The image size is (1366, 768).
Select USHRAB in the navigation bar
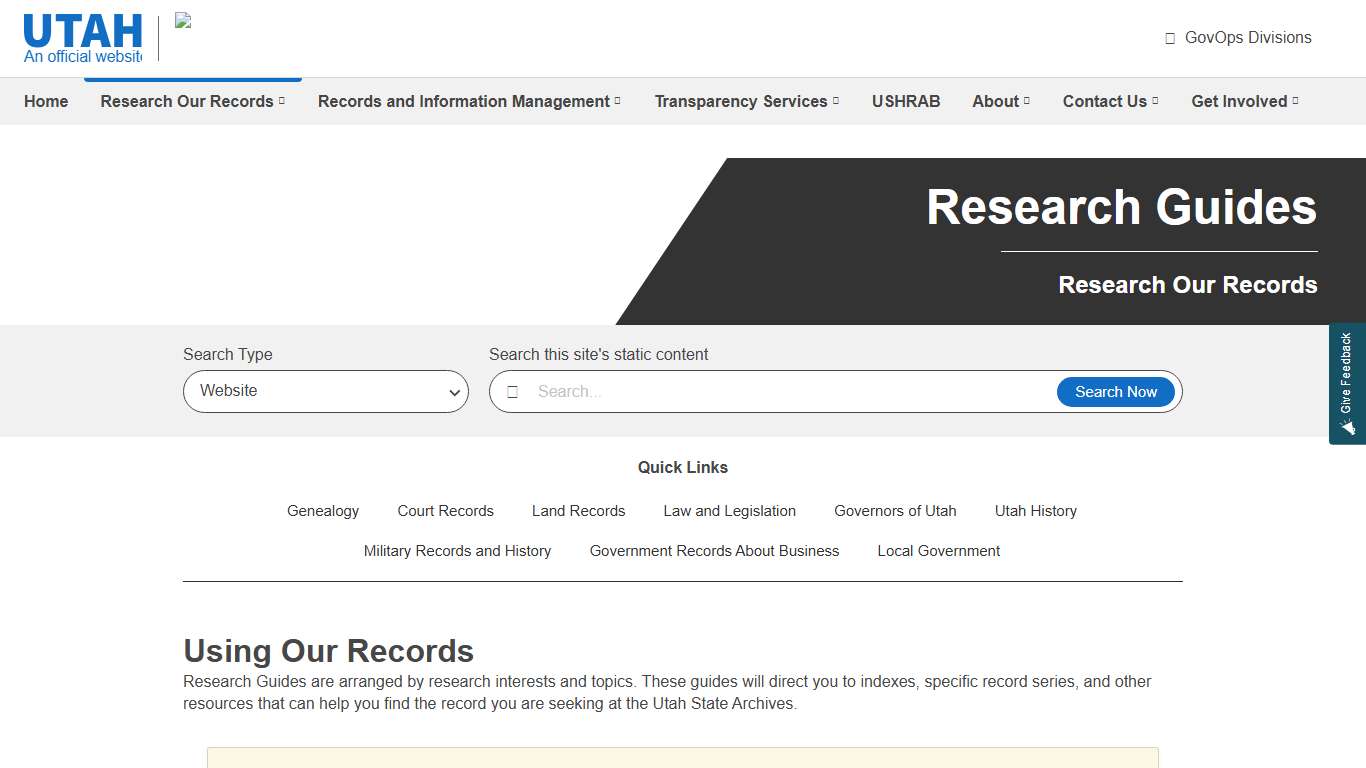[906, 101]
